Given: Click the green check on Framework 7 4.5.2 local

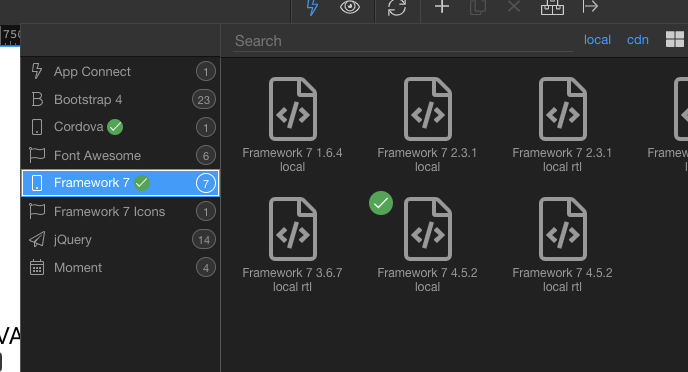Looking at the screenshot, I should 381,203.
